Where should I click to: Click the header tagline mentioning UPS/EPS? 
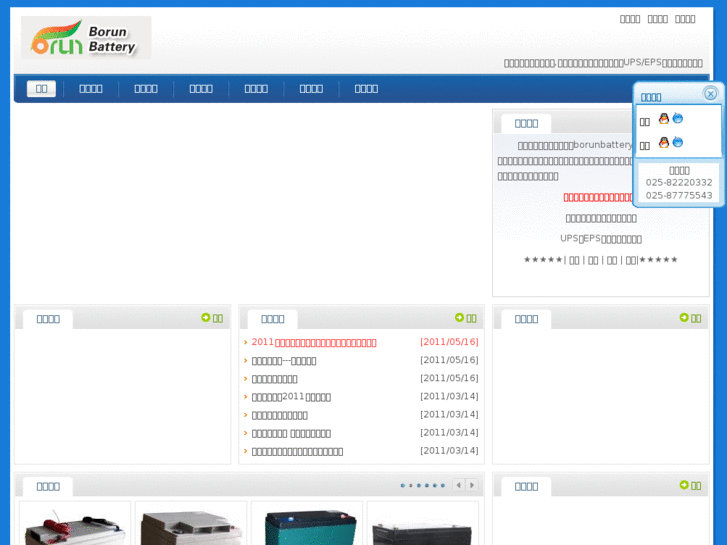(603, 63)
